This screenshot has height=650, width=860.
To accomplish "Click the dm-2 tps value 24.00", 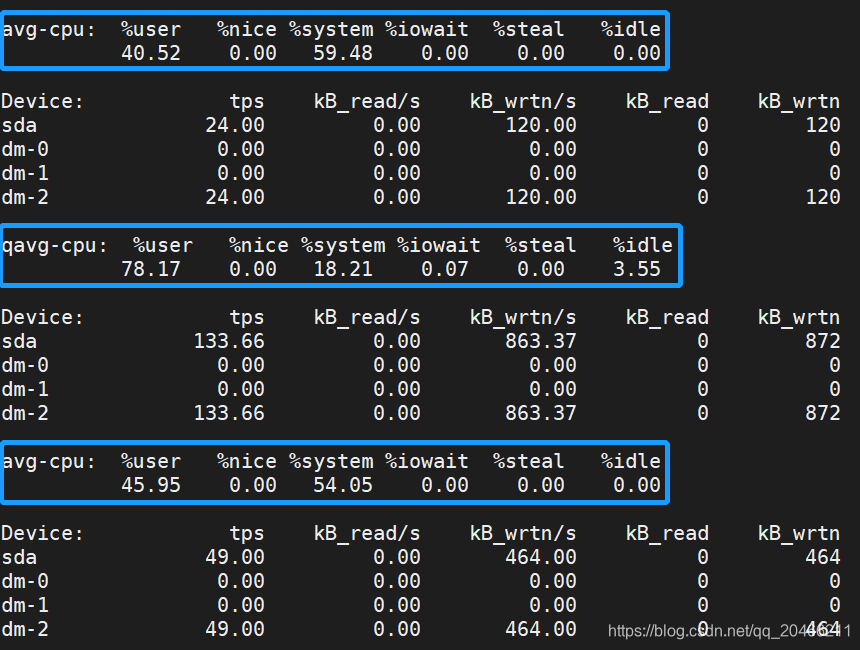I will pos(235,197).
